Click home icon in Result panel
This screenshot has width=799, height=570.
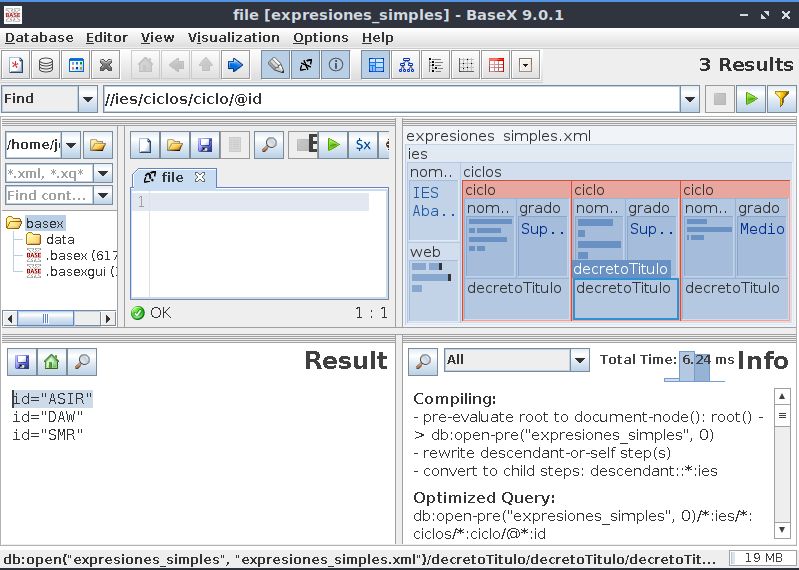tap(51, 361)
